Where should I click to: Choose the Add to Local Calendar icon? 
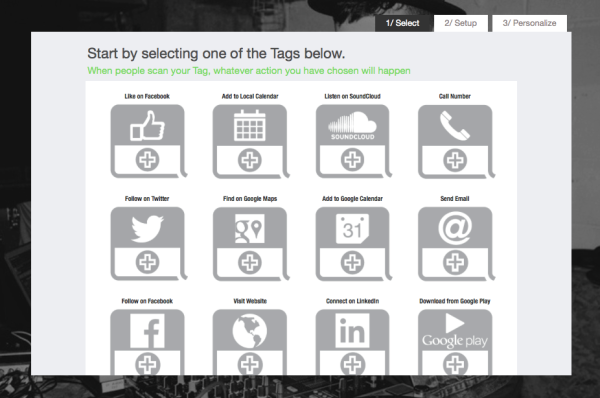pyautogui.click(x=249, y=125)
